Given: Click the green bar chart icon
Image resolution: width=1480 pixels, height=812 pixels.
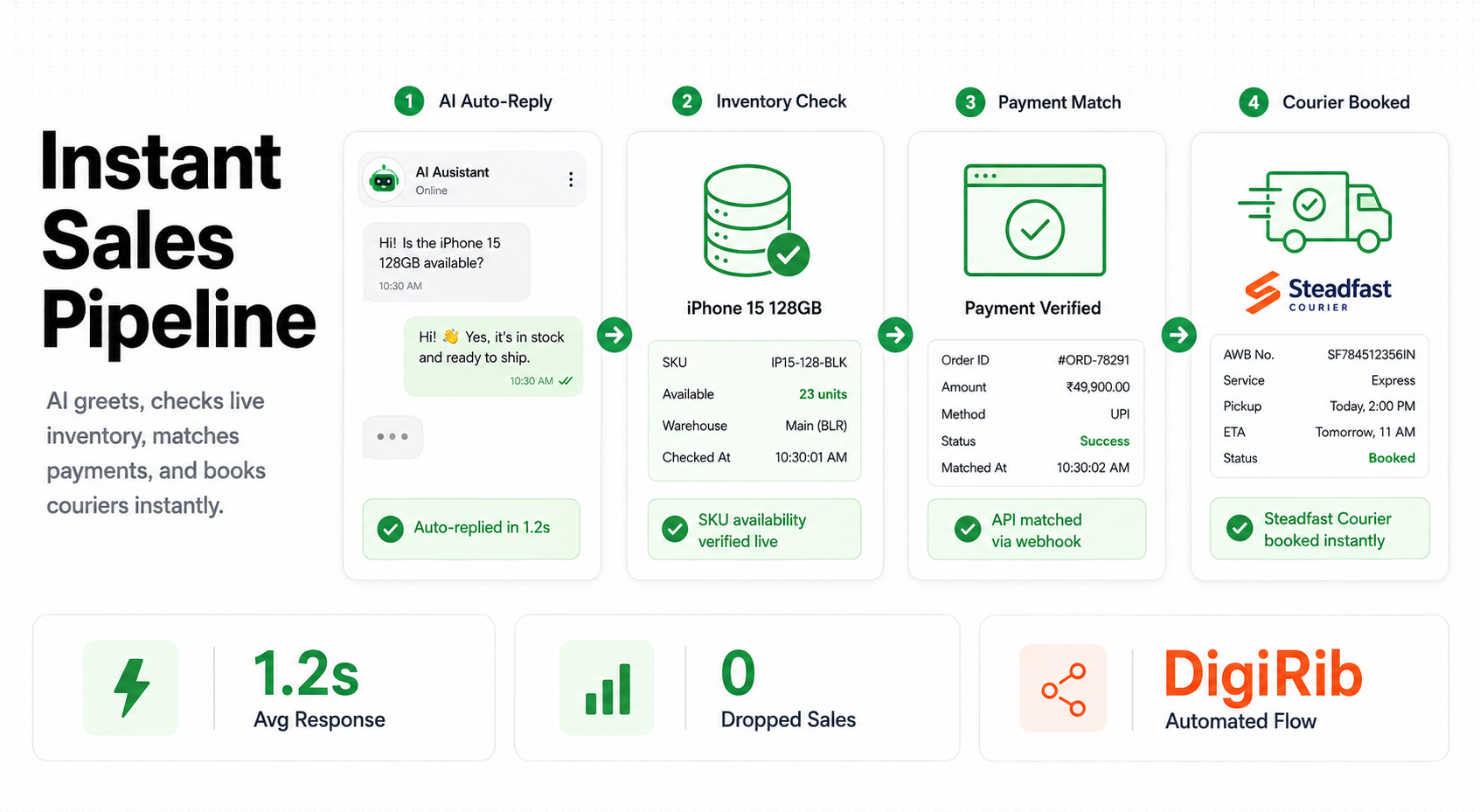Looking at the screenshot, I should [x=607, y=688].
